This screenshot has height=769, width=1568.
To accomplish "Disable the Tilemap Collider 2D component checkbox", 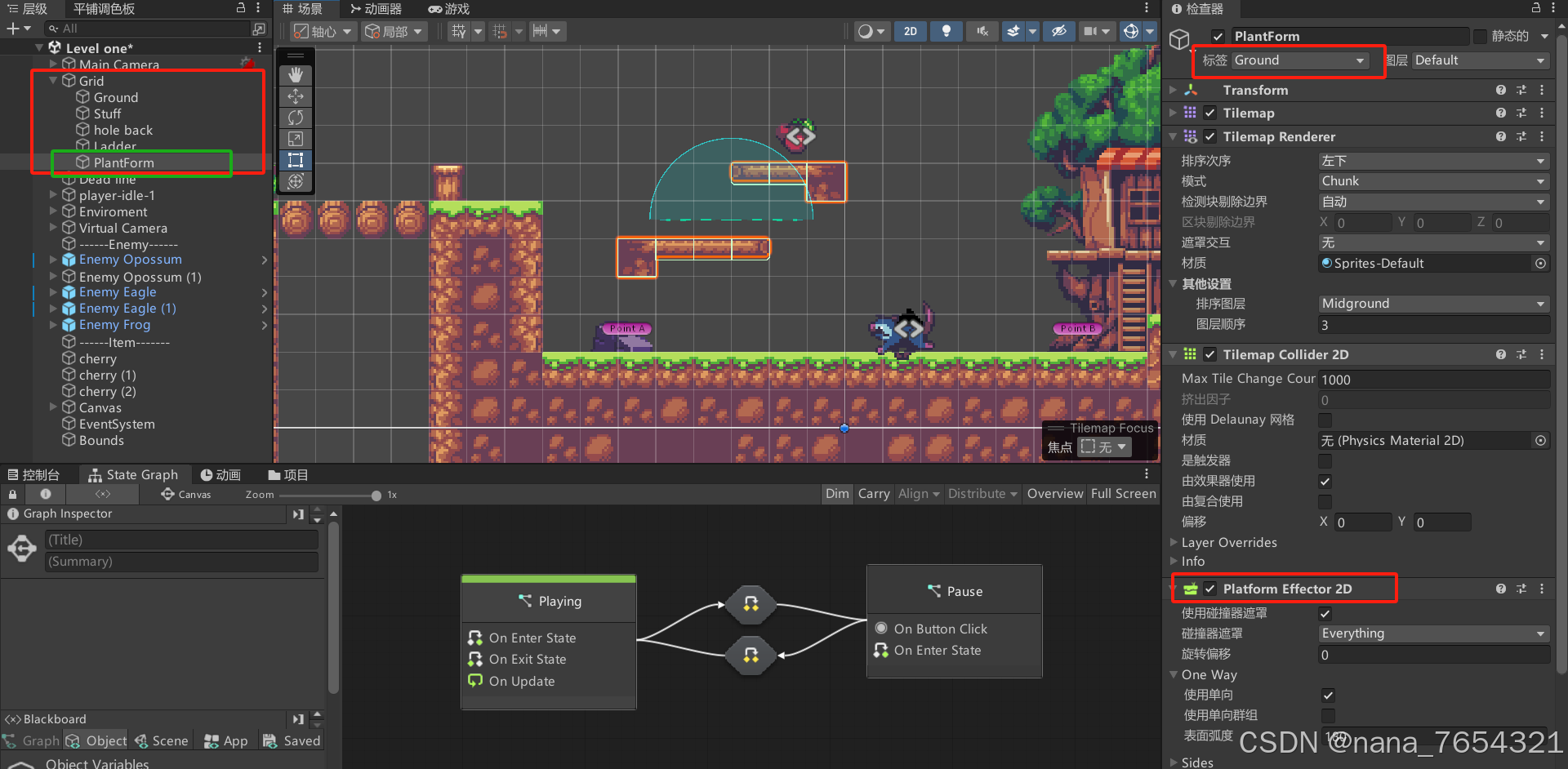I will (1209, 354).
